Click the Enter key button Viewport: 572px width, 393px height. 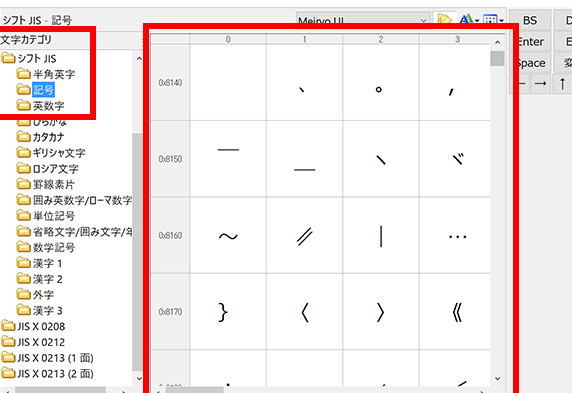(530, 42)
